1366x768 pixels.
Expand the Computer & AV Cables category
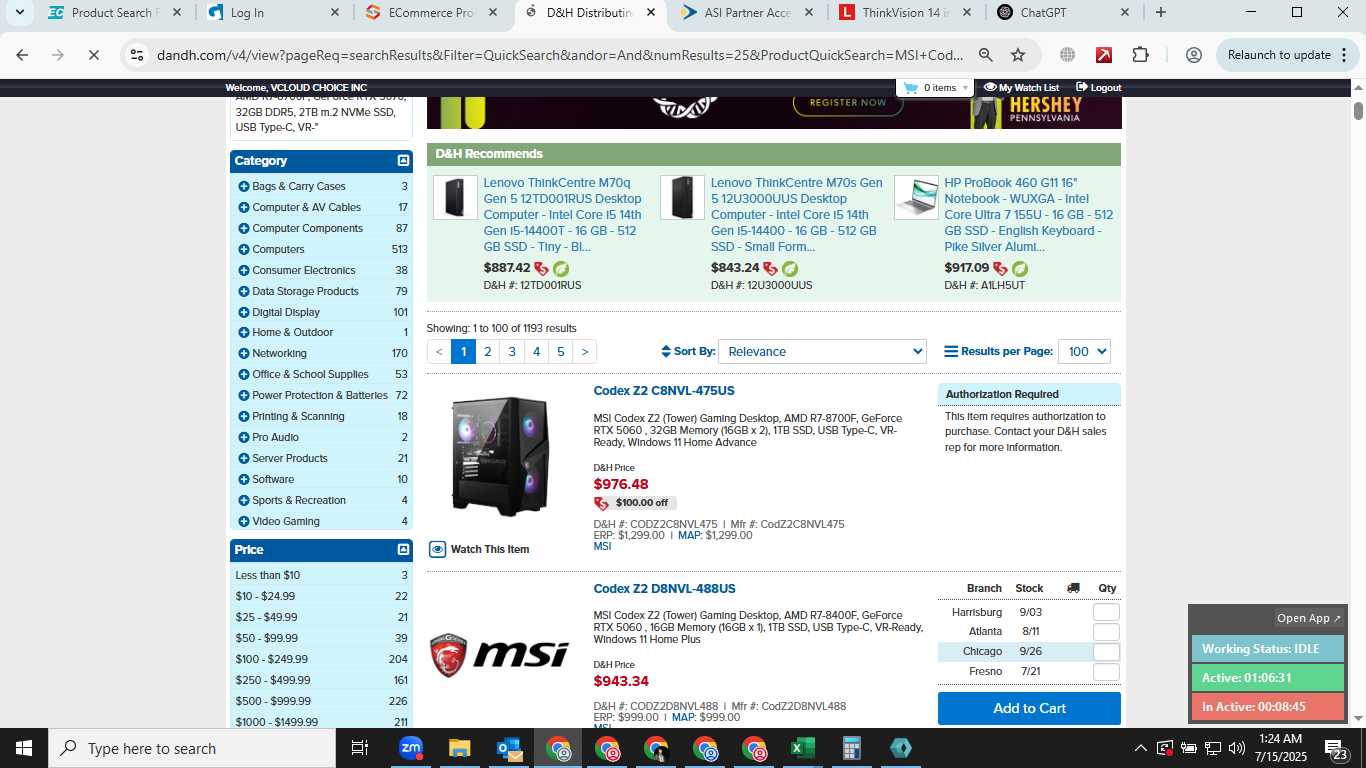[244, 207]
